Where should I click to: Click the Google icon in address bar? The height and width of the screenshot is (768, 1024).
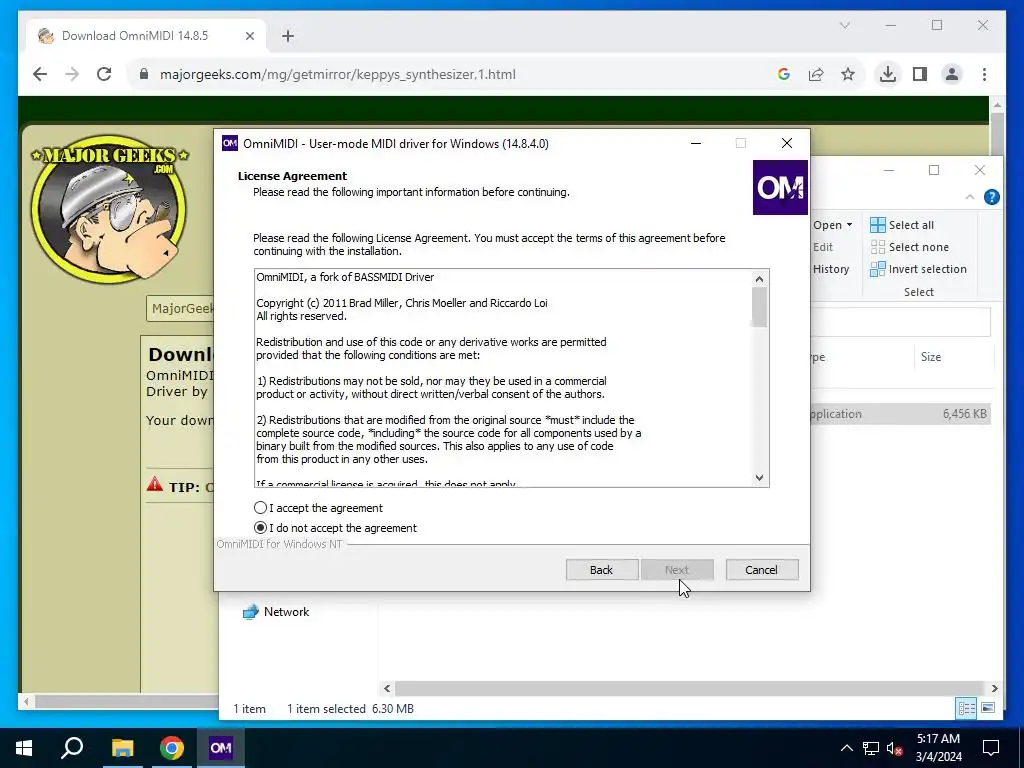tap(784, 74)
